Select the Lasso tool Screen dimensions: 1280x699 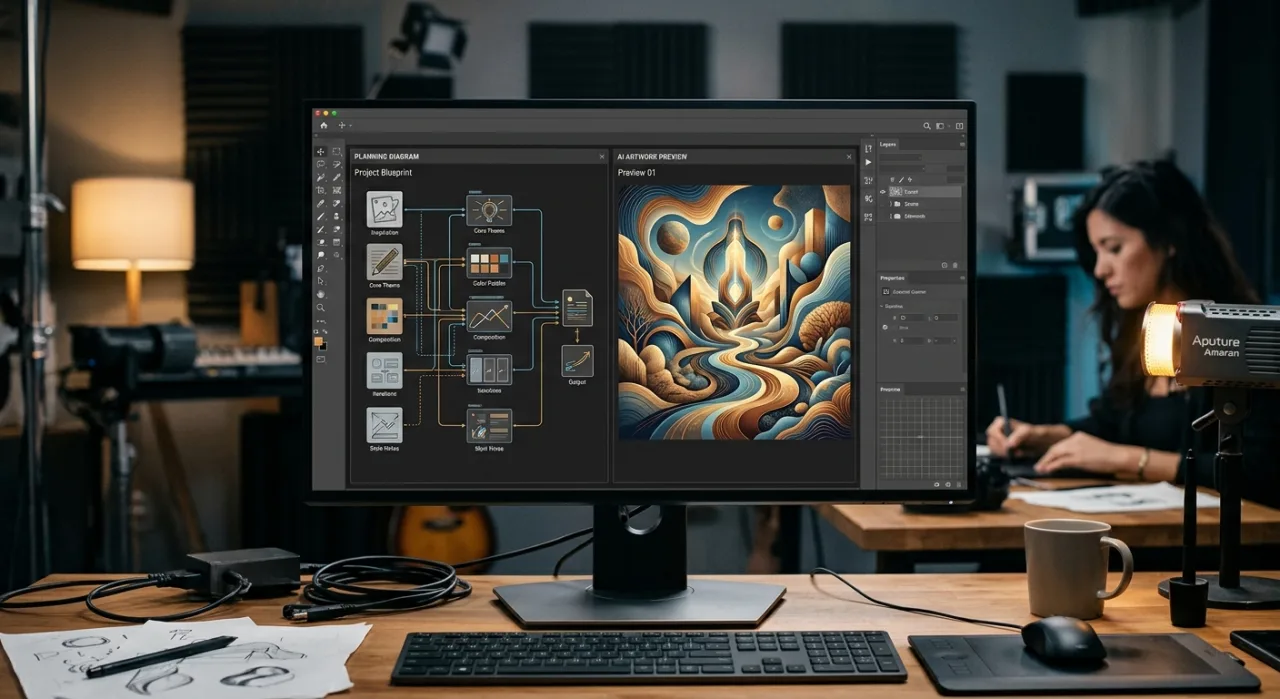[x=321, y=164]
